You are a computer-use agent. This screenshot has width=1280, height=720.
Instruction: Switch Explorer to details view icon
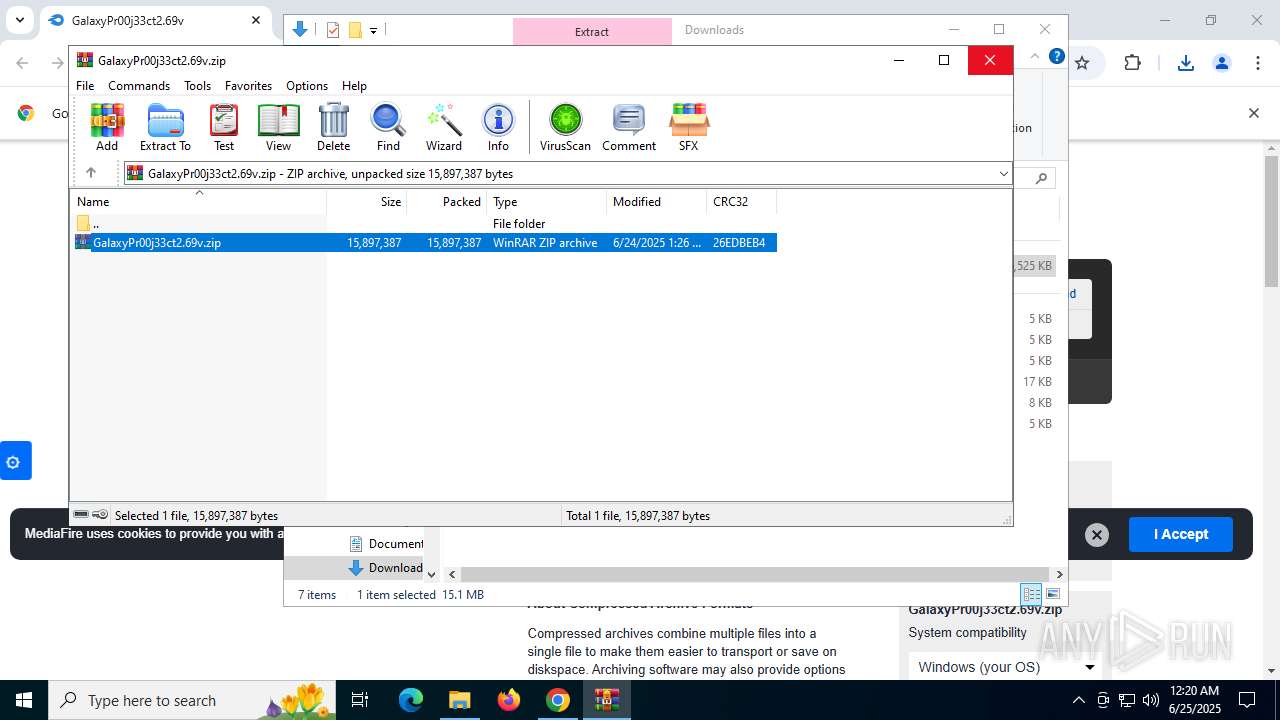pos(1031,594)
